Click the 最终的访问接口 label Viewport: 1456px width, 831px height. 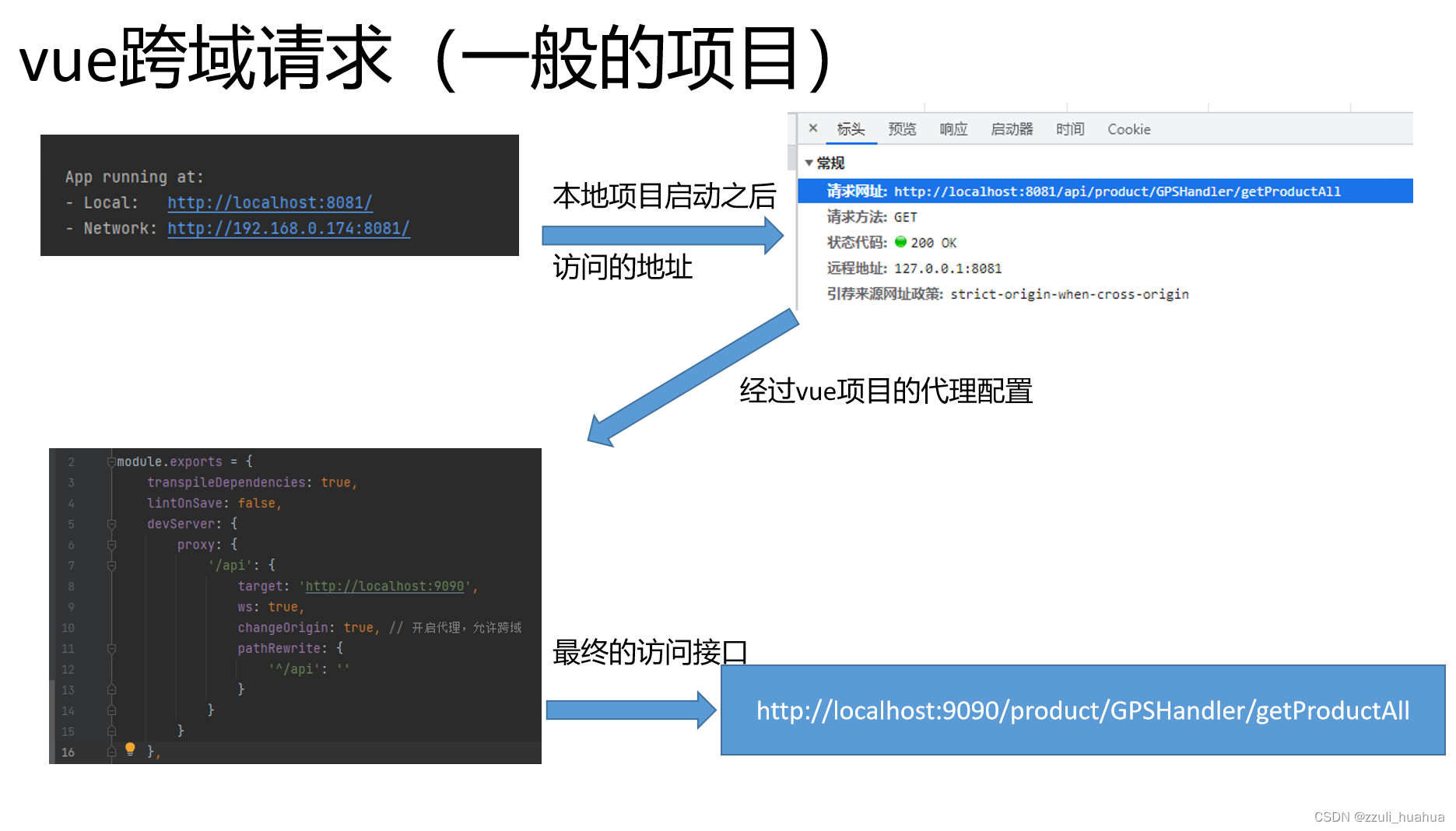coord(651,652)
